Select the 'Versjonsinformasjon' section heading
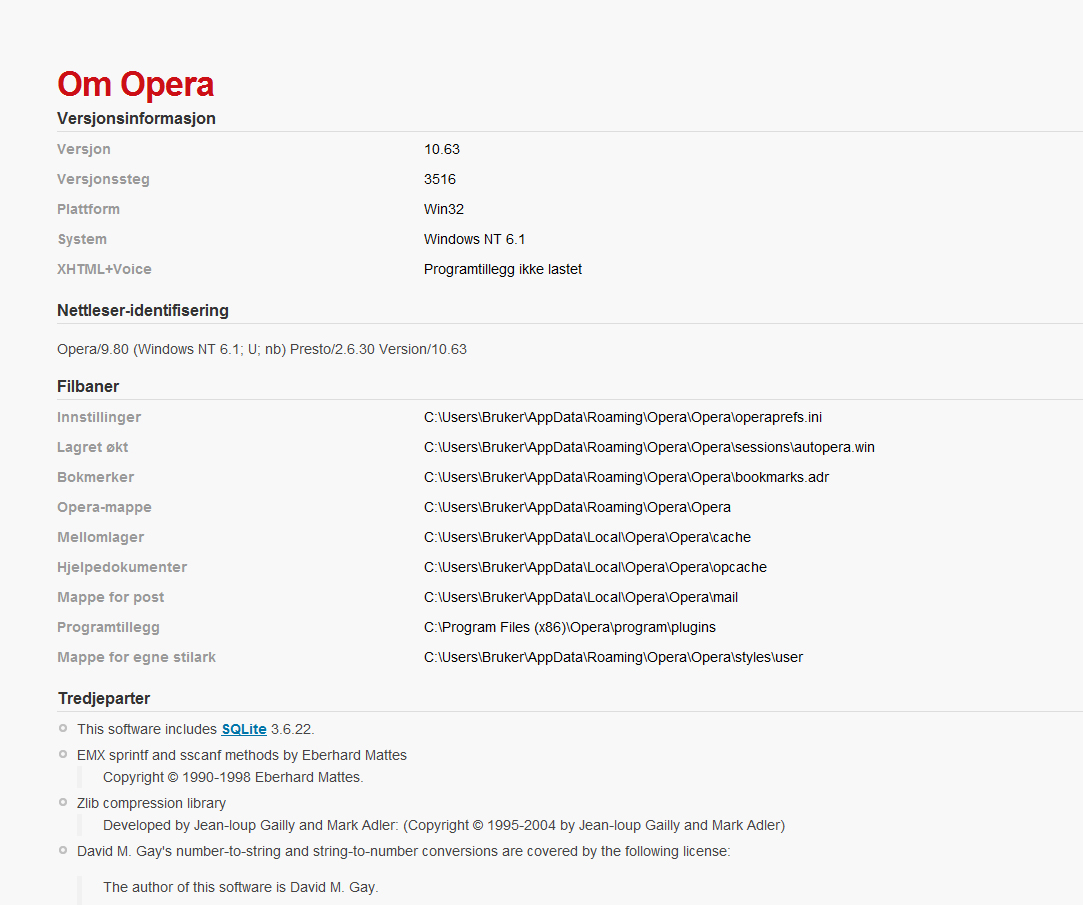 (x=136, y=118)
